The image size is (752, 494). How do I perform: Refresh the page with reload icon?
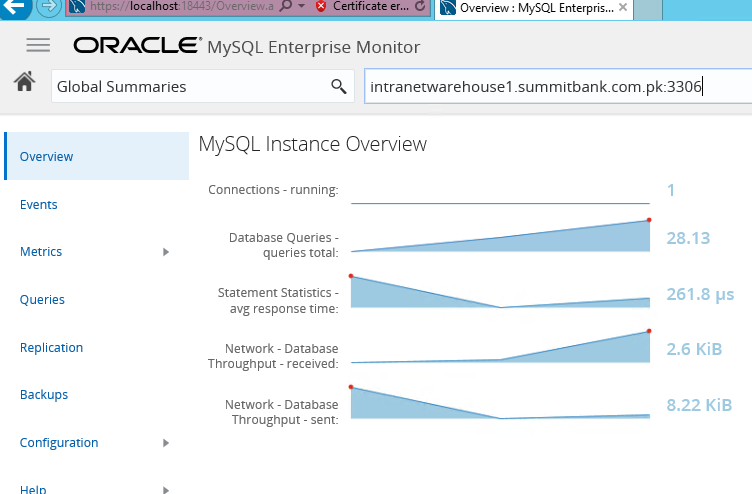coord(420,6)
